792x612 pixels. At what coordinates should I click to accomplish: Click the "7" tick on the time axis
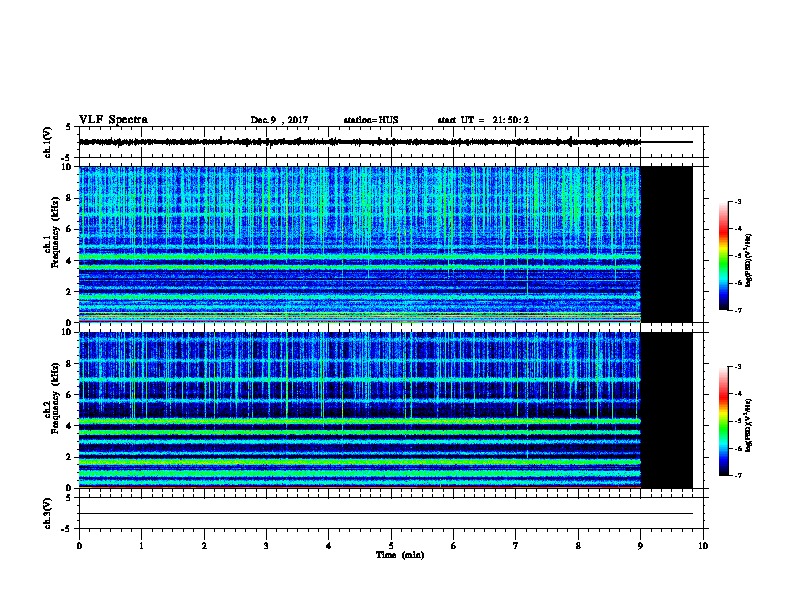pyautogui.click(x=516, y=546)
